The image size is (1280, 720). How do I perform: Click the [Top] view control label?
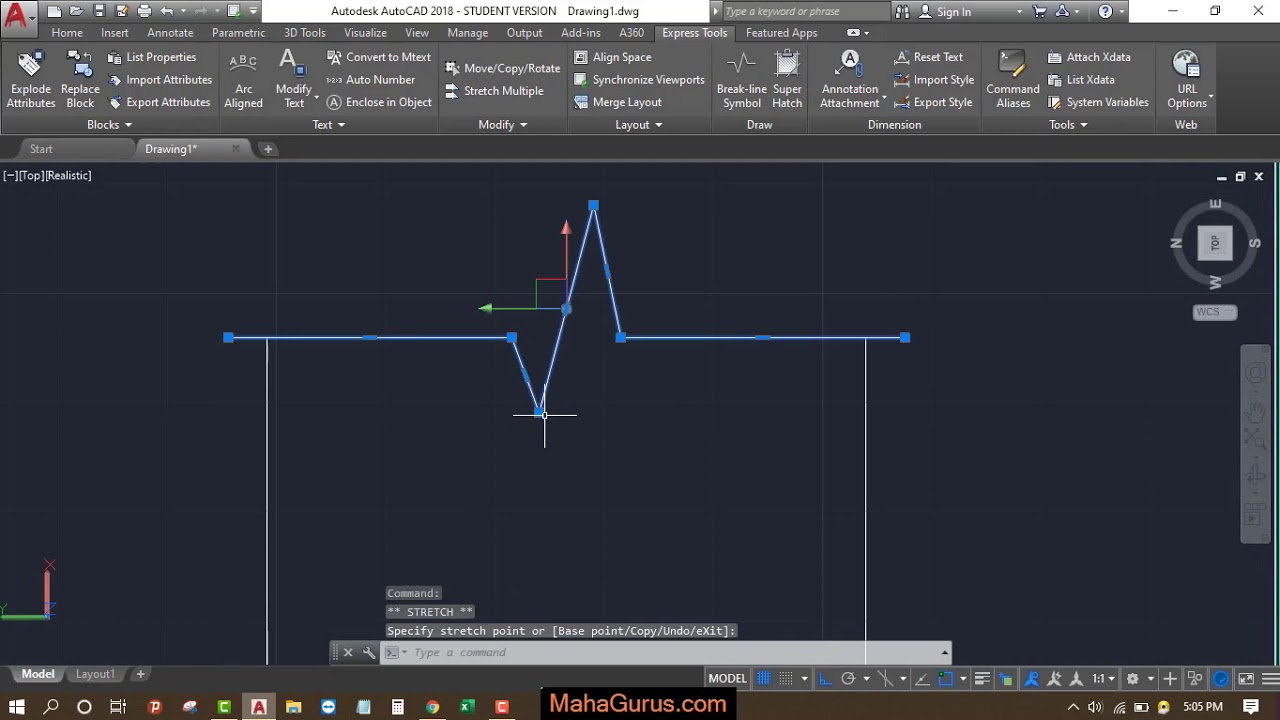(x=31, y=176)
